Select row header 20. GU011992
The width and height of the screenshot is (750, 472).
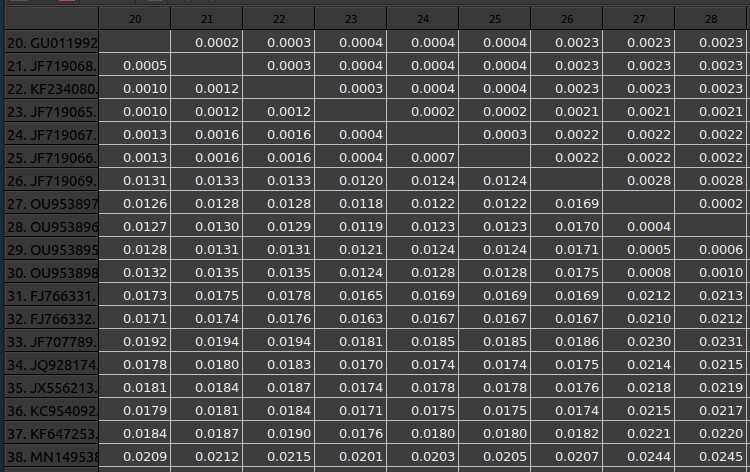[52, 43]
